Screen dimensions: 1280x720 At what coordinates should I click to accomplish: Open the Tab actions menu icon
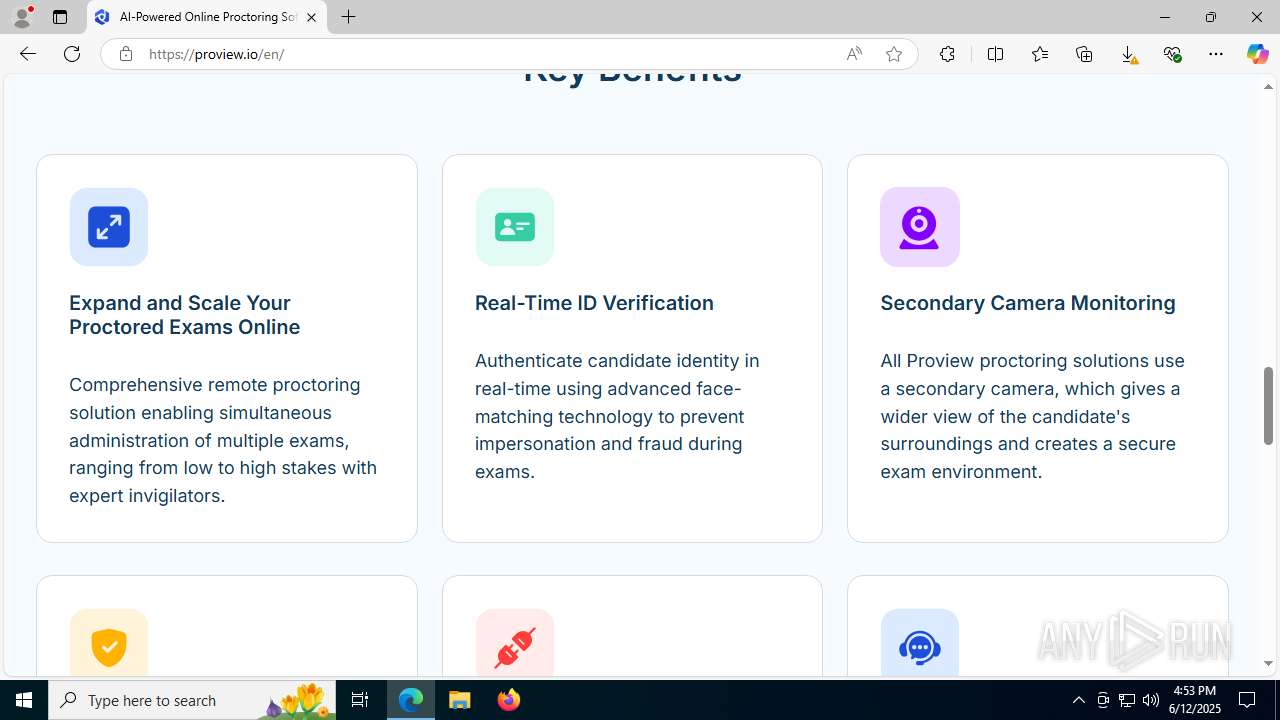tap(60, 17)
